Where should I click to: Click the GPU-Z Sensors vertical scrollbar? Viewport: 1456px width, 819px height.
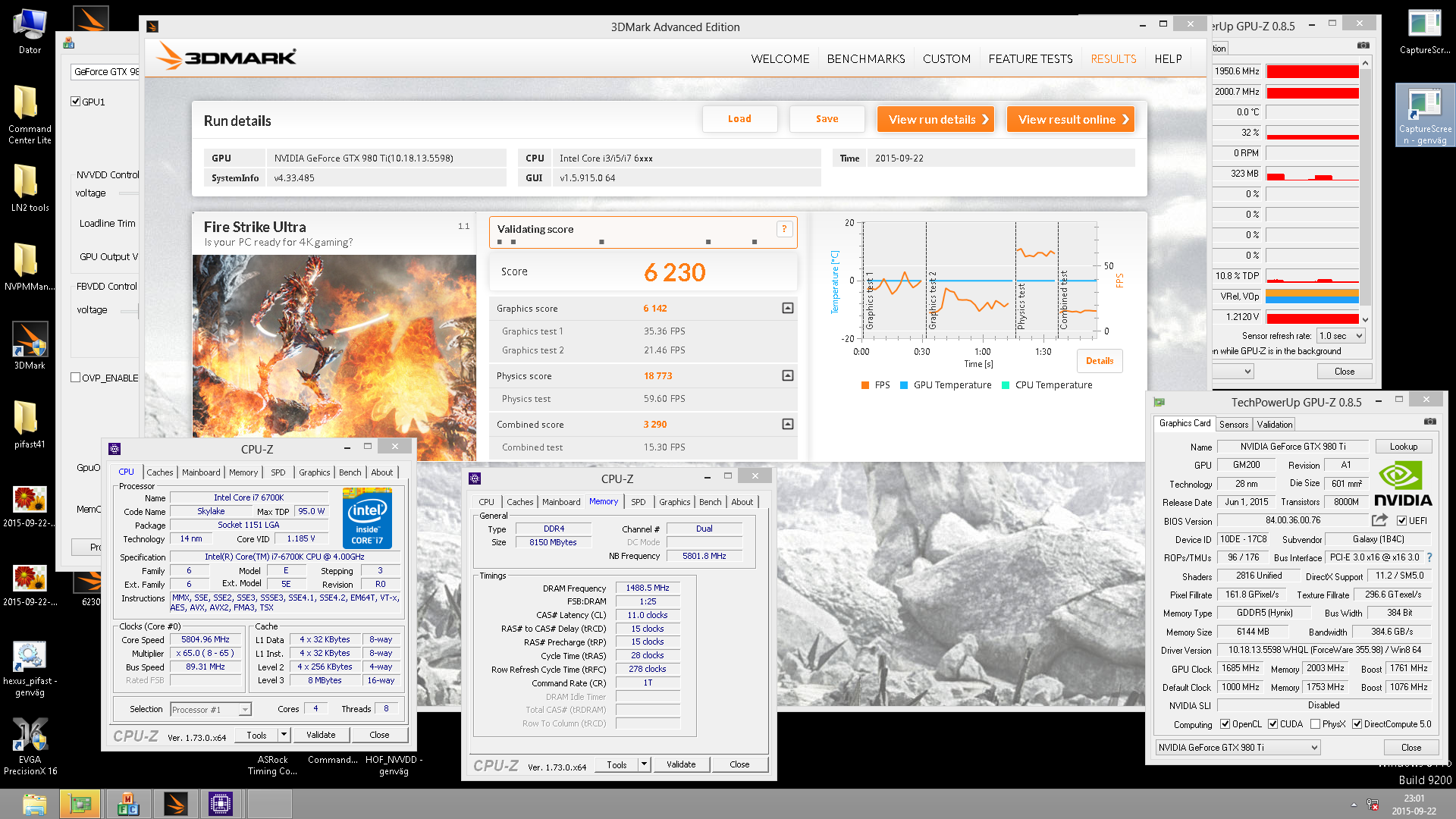(x=1365, y=191)
